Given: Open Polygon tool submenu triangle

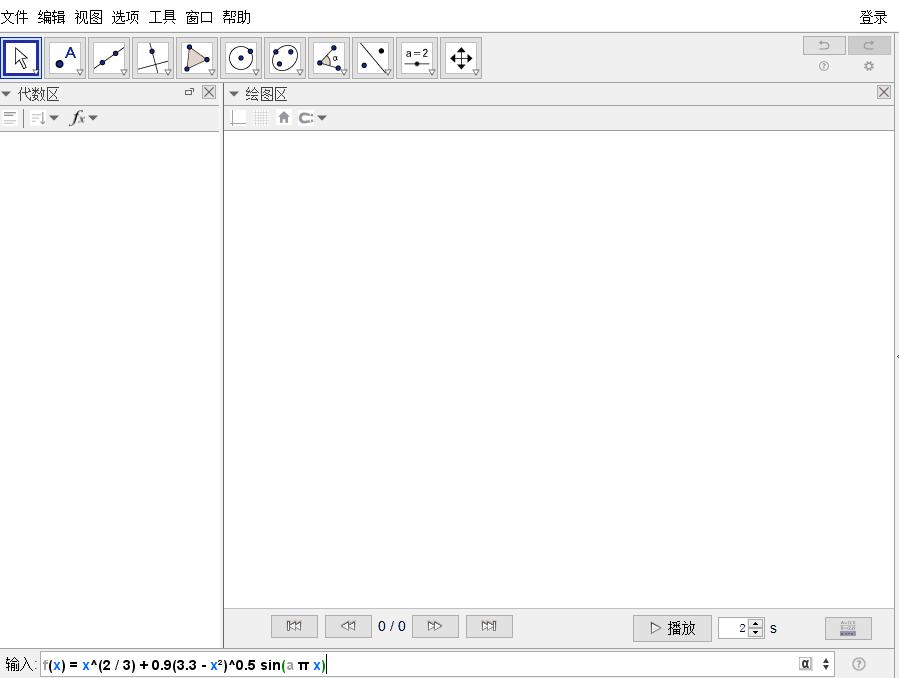Looking at the screenshot, I should (212, 72).
